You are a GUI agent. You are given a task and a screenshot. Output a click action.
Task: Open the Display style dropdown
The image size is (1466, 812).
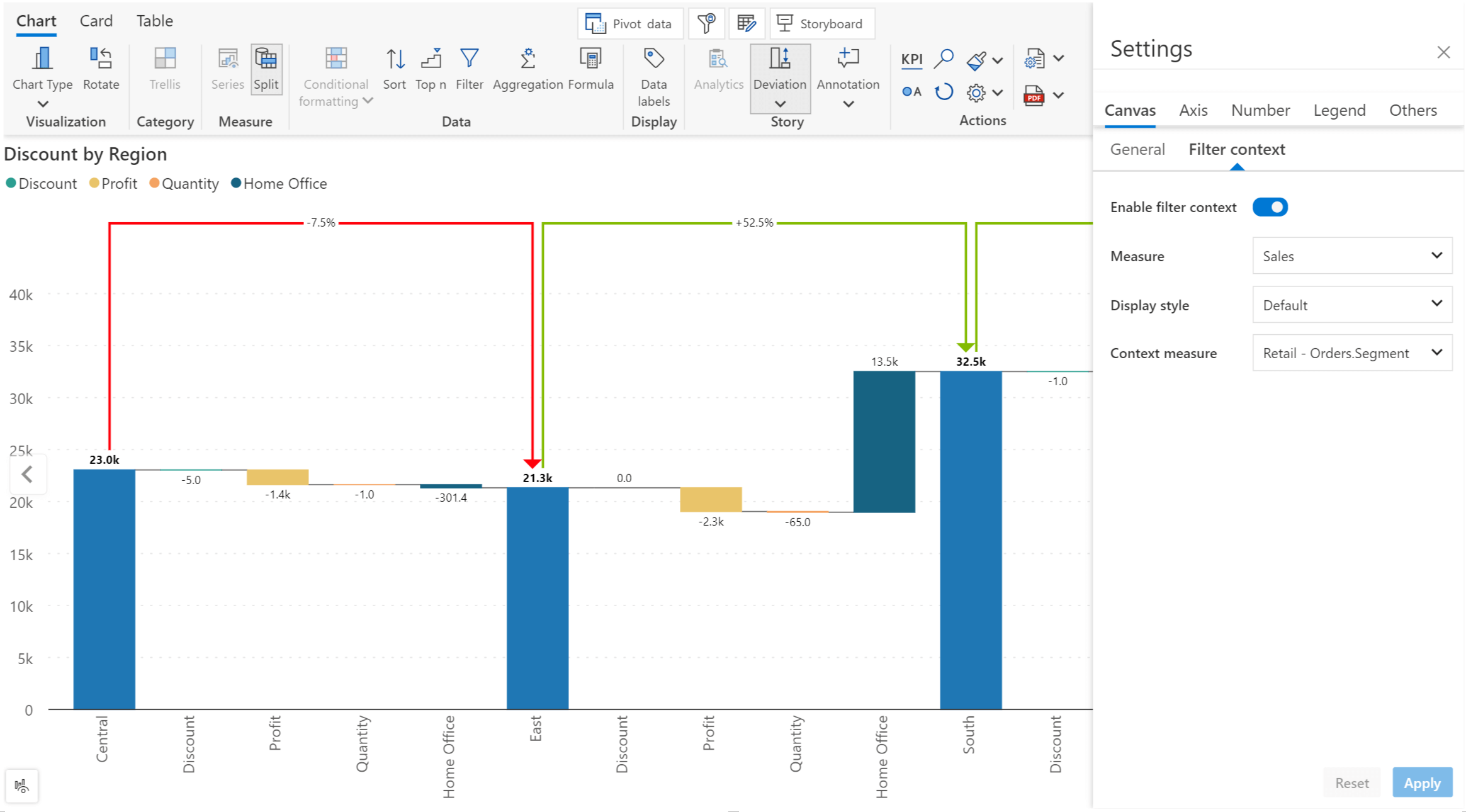point(1349,304)
